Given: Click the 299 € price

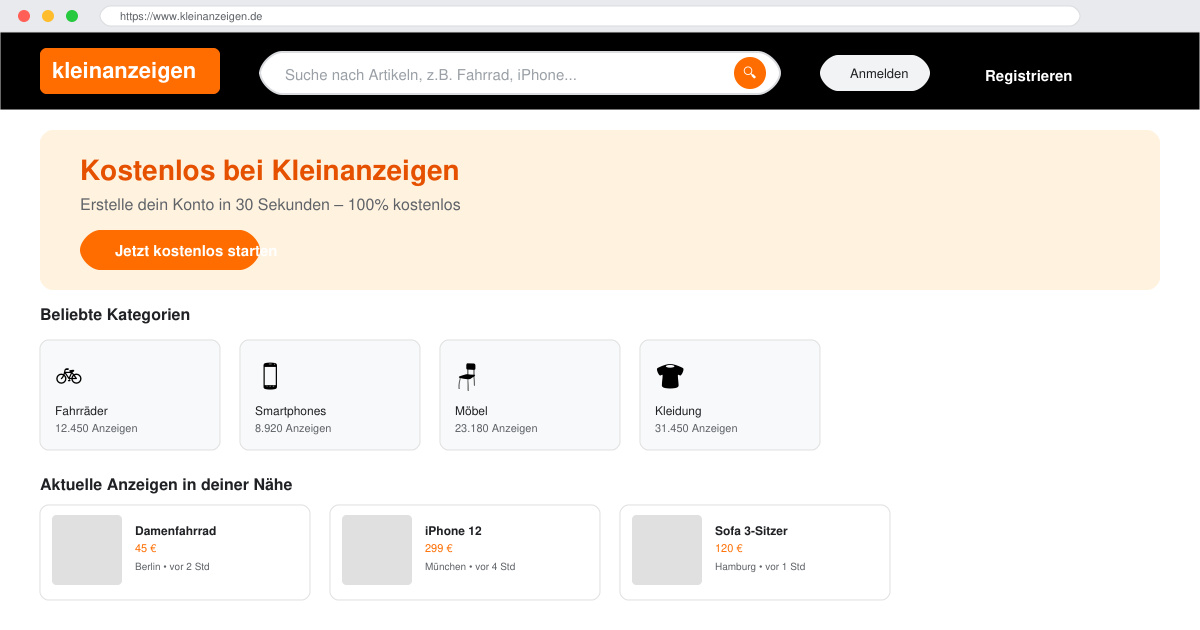Looking at the screenshot, I should 439,548.
